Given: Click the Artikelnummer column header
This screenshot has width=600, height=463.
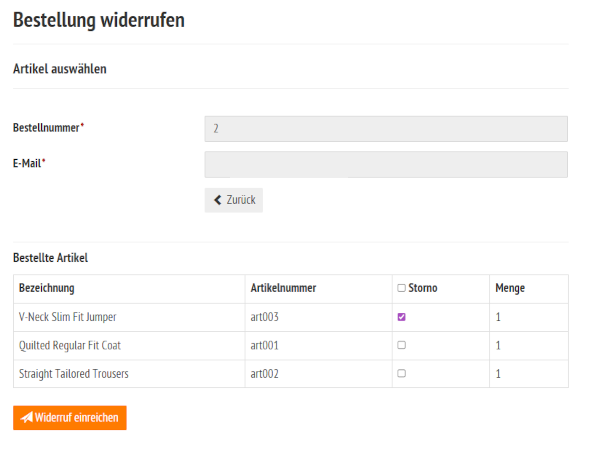Looking at the screenshot, I should click(x=283, y=288).
